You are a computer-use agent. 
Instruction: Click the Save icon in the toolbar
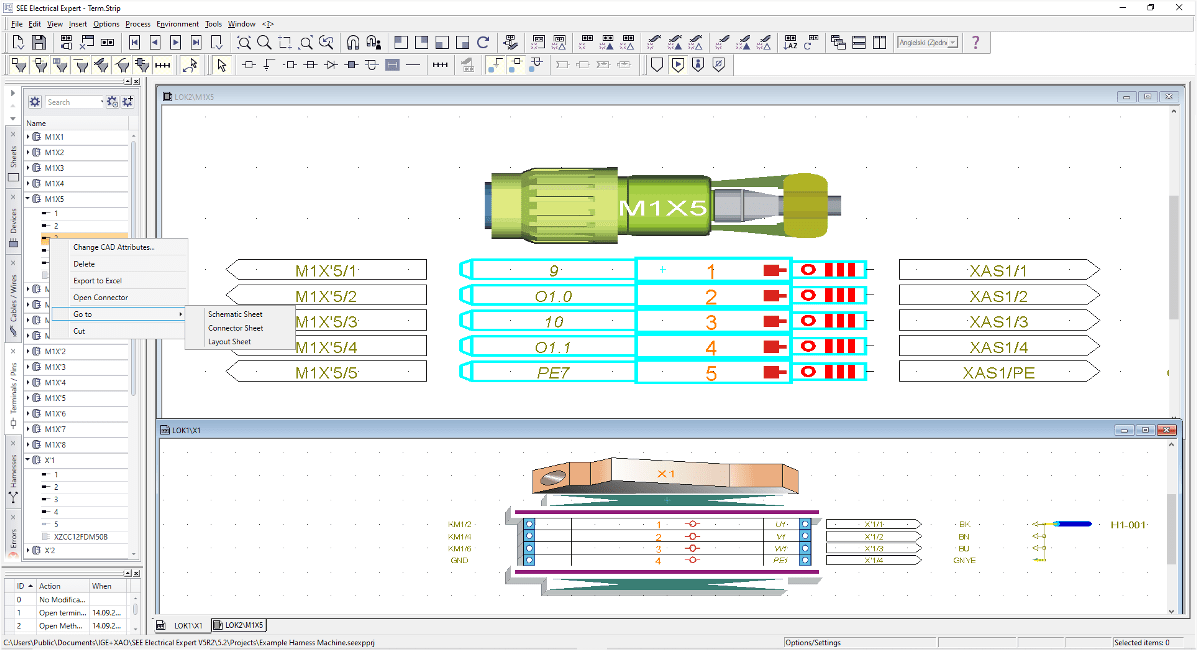[x=38, y=42]
